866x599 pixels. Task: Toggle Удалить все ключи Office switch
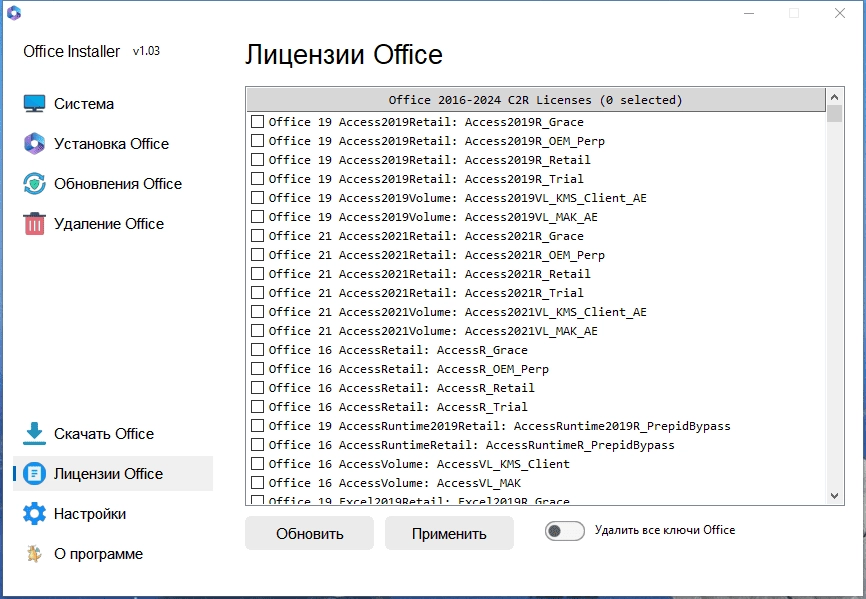pos(564,531)
